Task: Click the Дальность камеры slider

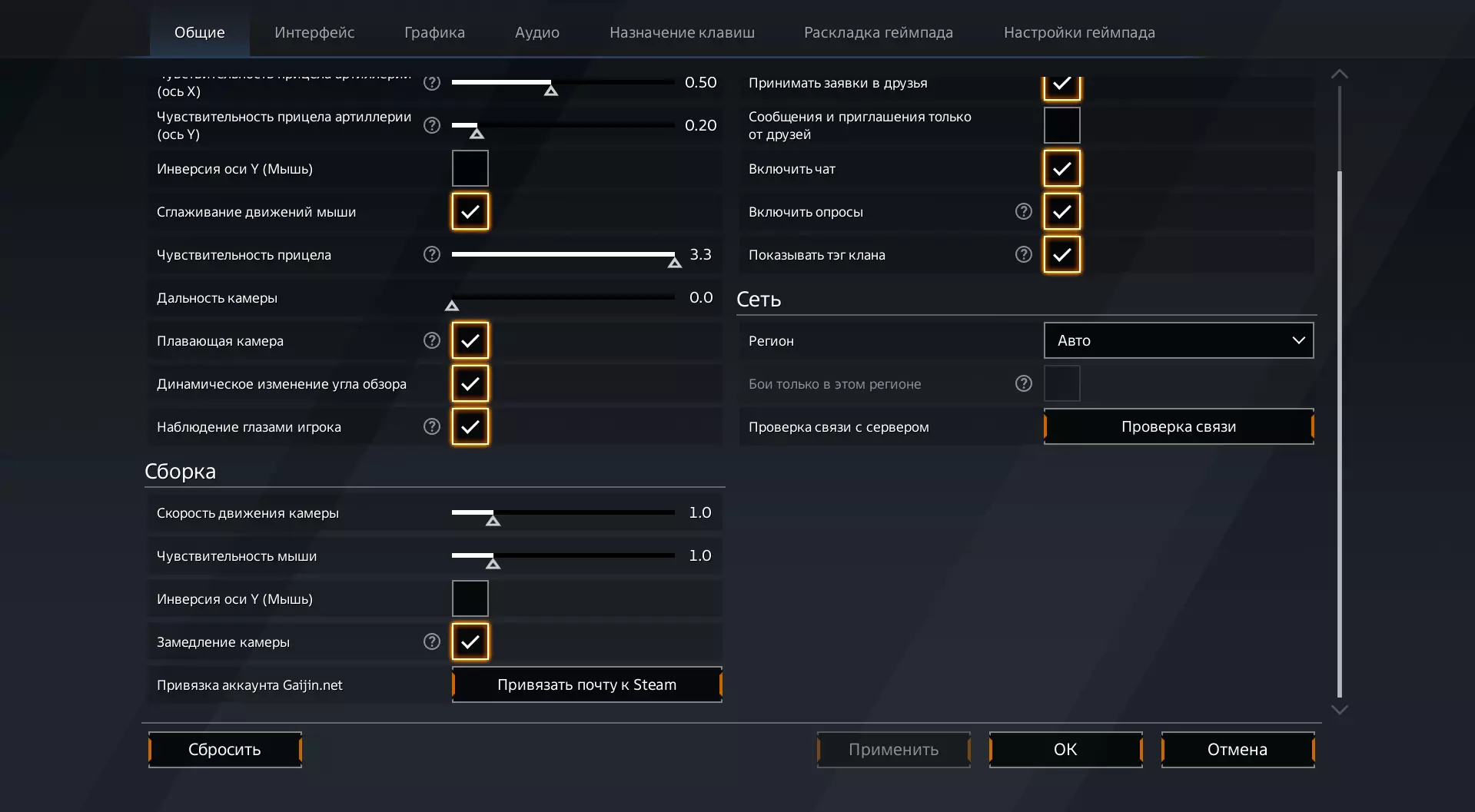Action: coord(563,297)
